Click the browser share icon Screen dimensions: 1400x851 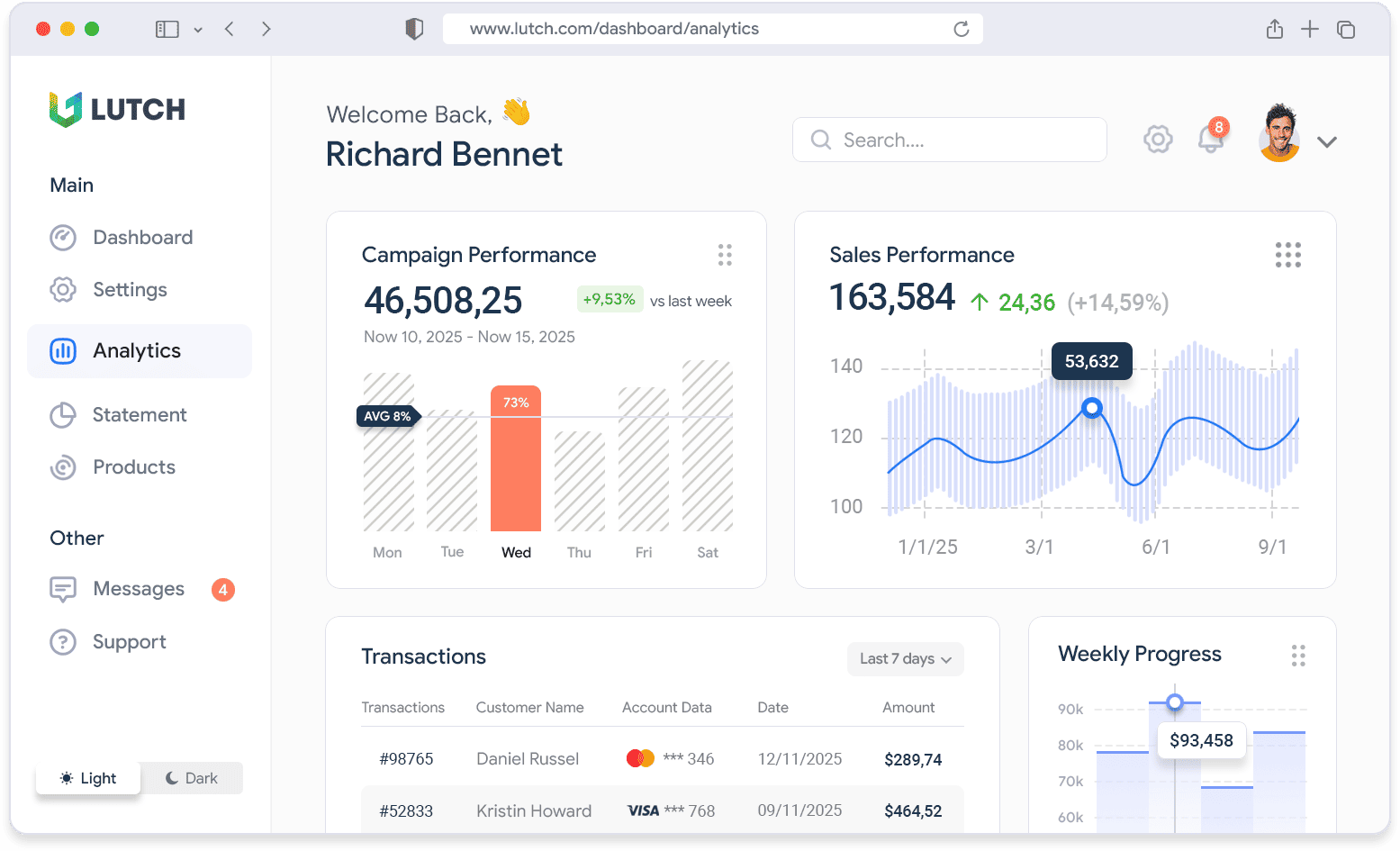[x=1274, y=30]
